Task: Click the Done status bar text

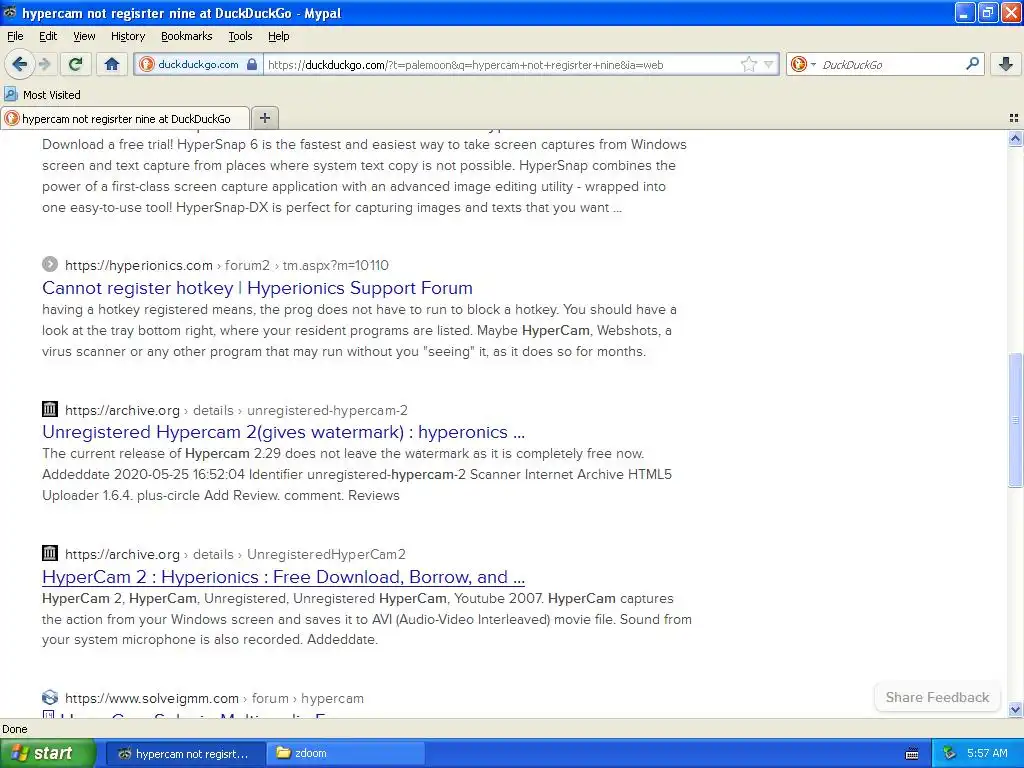Action: pos(15,729)
